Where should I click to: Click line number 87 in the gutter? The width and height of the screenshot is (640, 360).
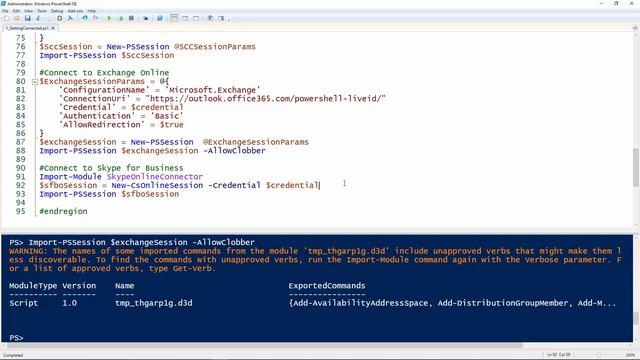click(x=20, y=142)
